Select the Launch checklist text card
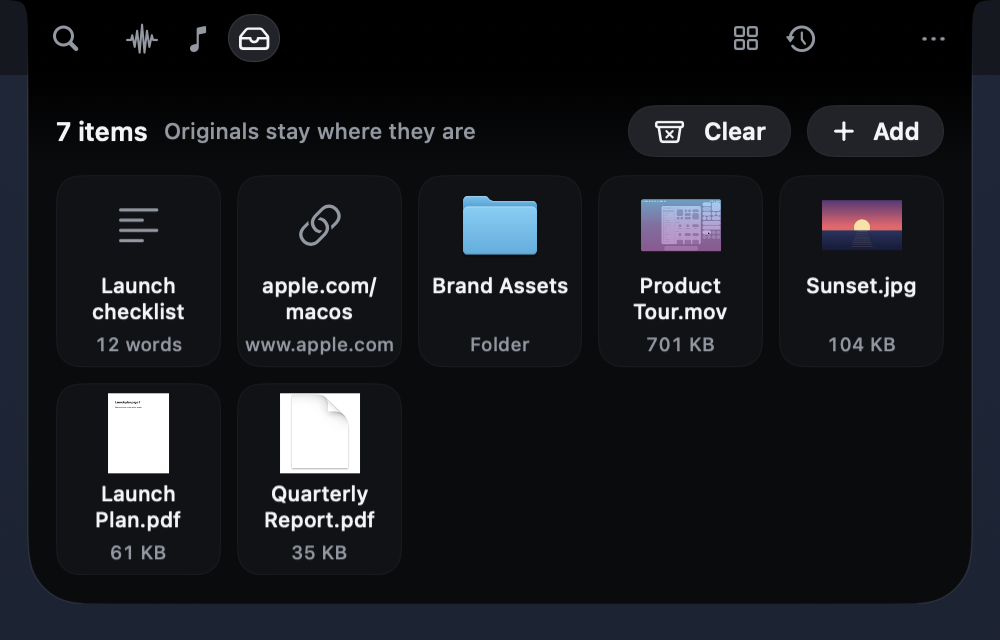 138,271
